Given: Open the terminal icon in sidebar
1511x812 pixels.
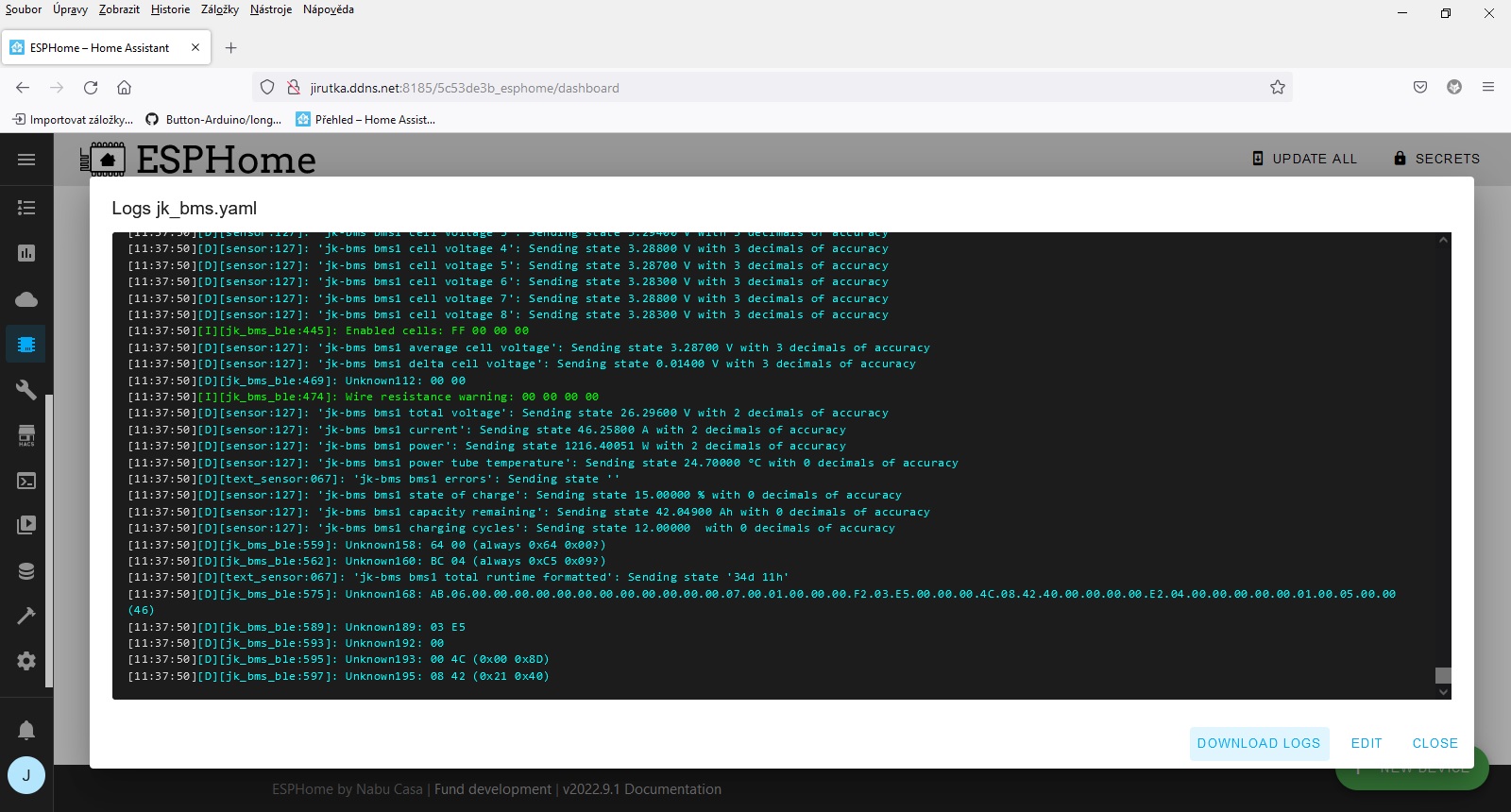Looking at the screenshot, I should (26, 481).
